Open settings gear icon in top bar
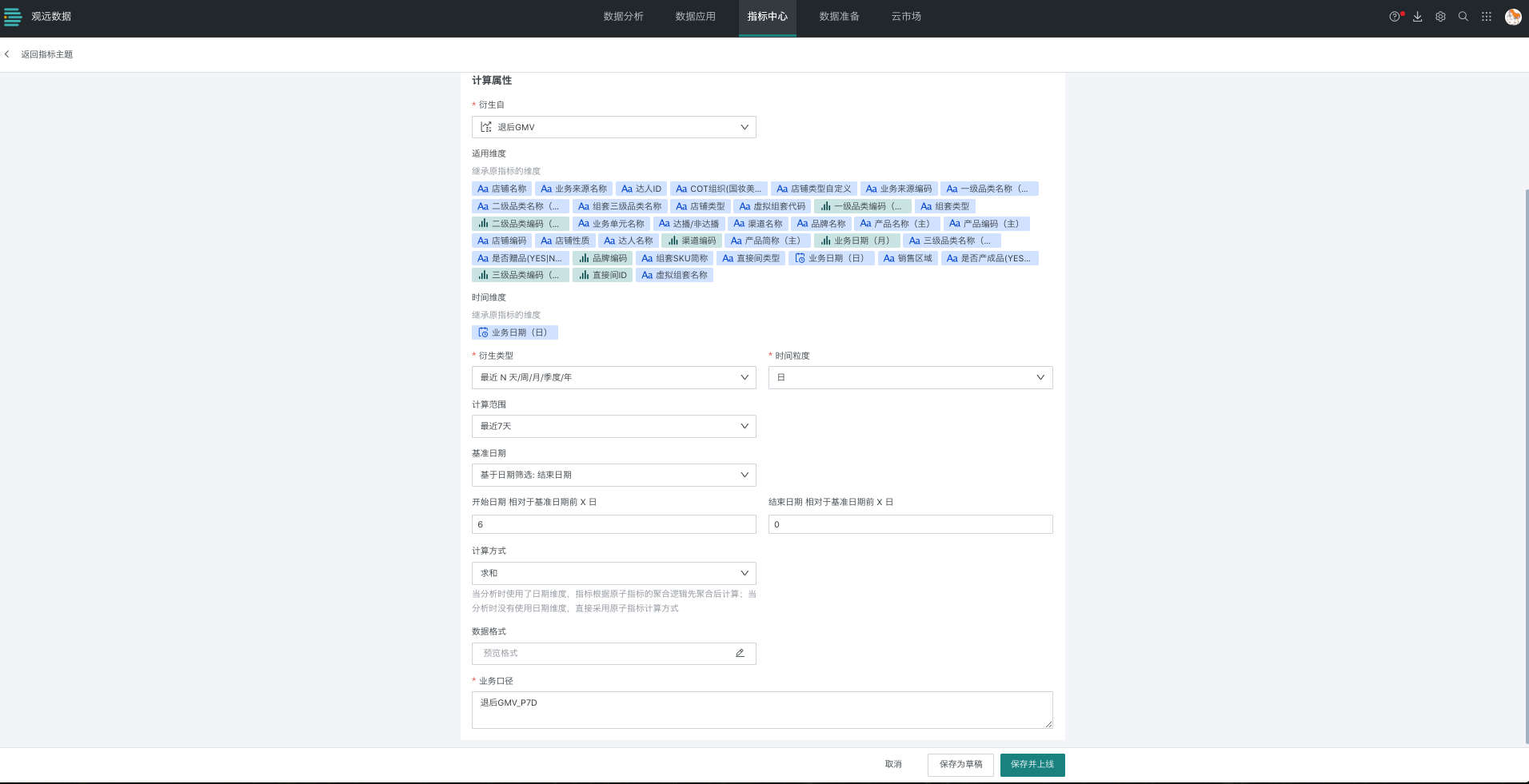Image resolution: width=1529 pixels, height=784 pixels. (1440, 17)
